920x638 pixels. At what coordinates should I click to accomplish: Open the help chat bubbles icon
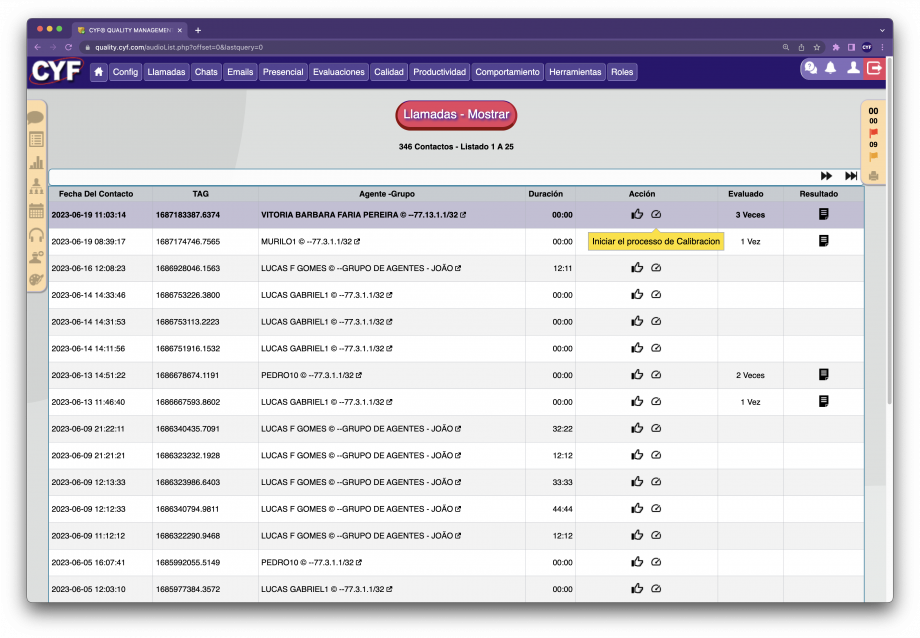(x=811, y=68)
